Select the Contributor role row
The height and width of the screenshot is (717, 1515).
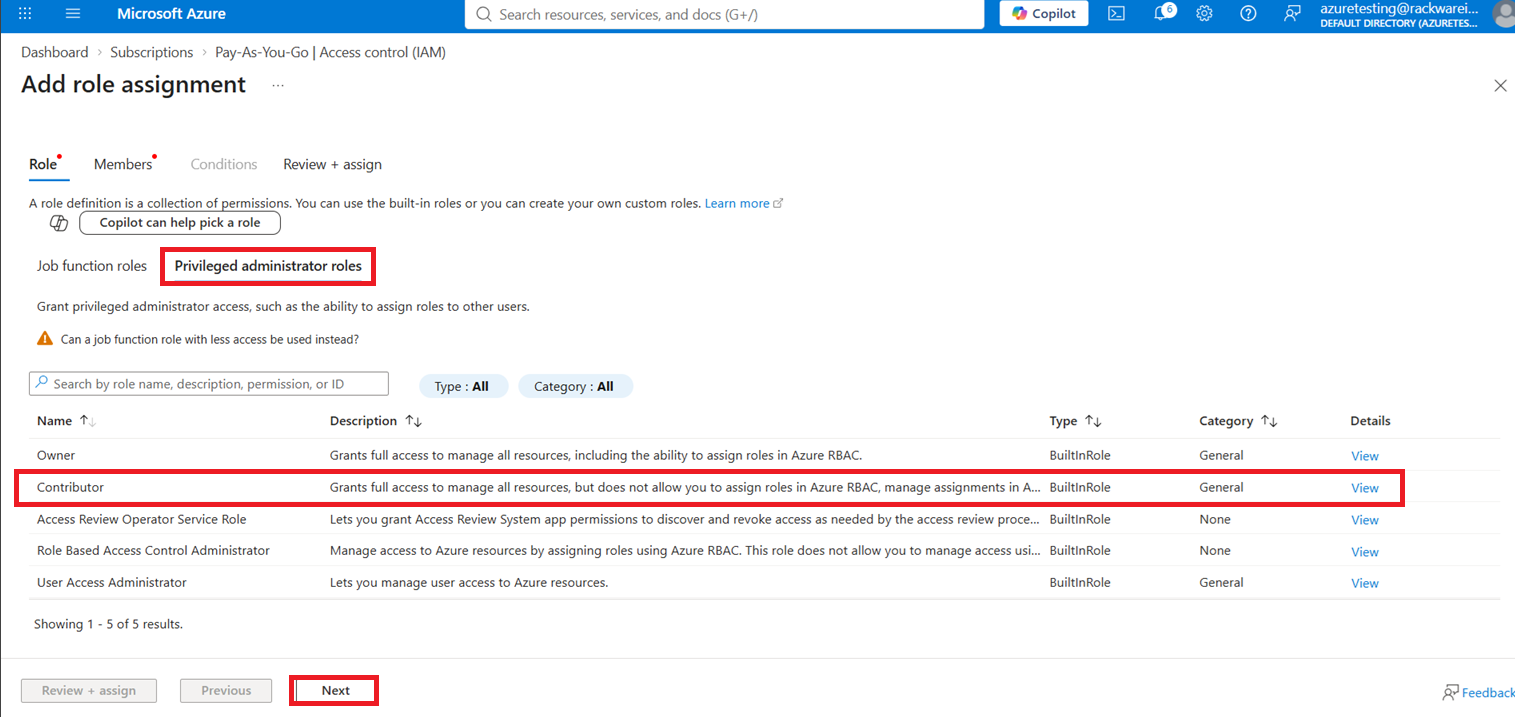point(764,487)
